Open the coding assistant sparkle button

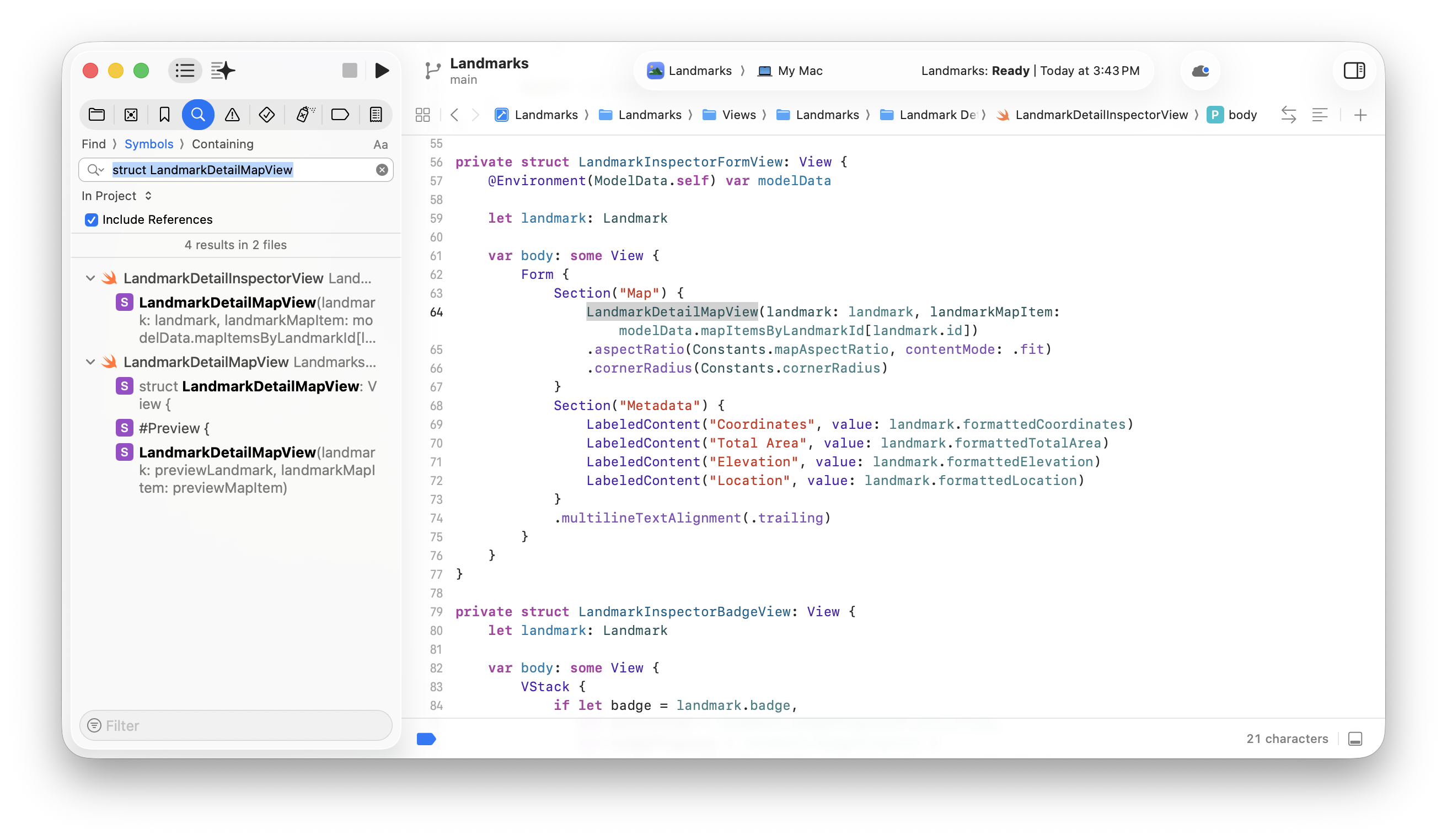tap(223, 71)
